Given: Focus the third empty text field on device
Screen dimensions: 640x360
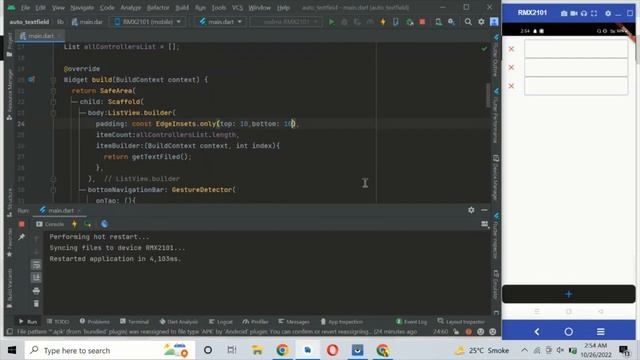Looking at the screenshot, I should click(576, 86).
